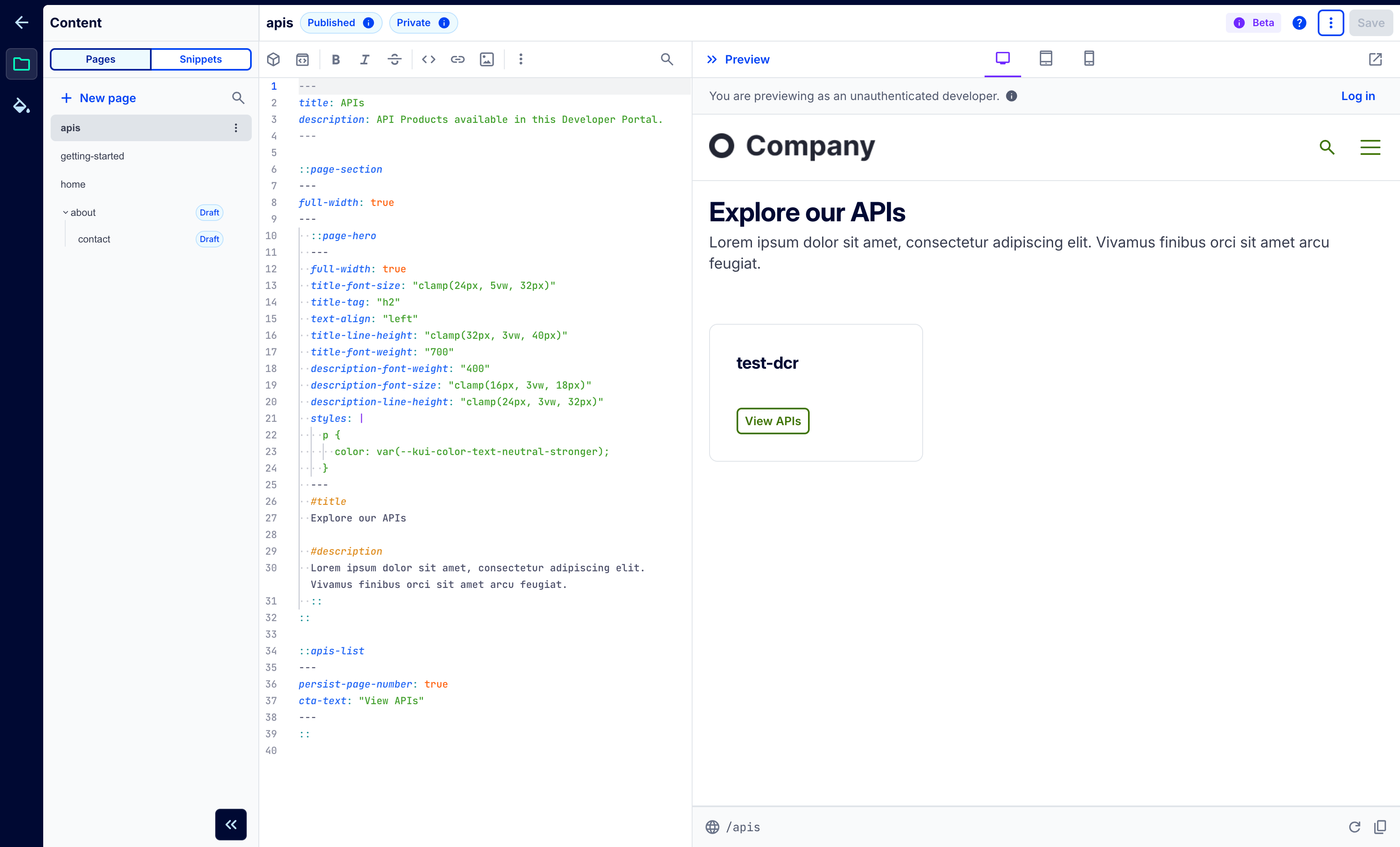This screenshot has width=1400, height=847.
Task: Click the Beta badge
Action: (x=1253, y=23)
